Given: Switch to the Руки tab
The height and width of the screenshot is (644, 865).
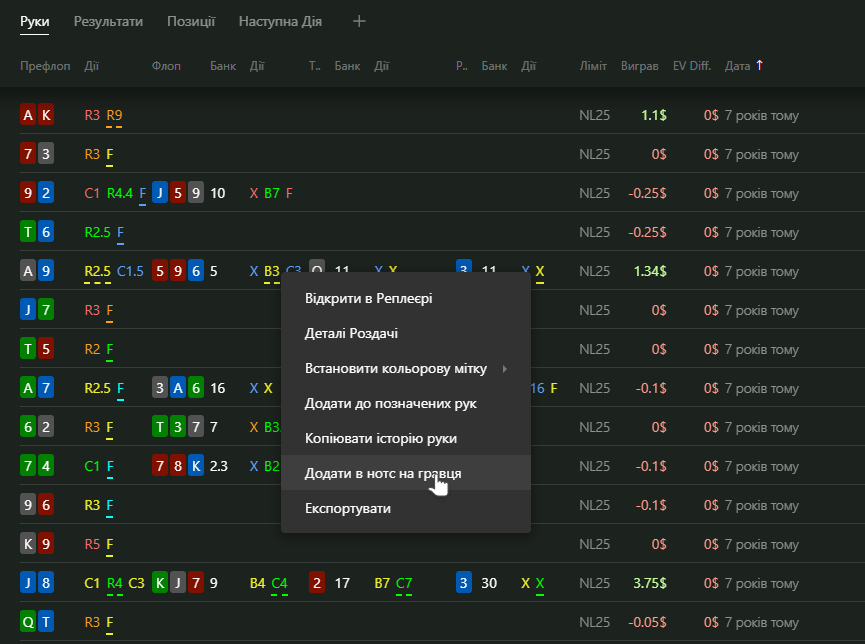Looking at the screenshot, I should 35,22.
